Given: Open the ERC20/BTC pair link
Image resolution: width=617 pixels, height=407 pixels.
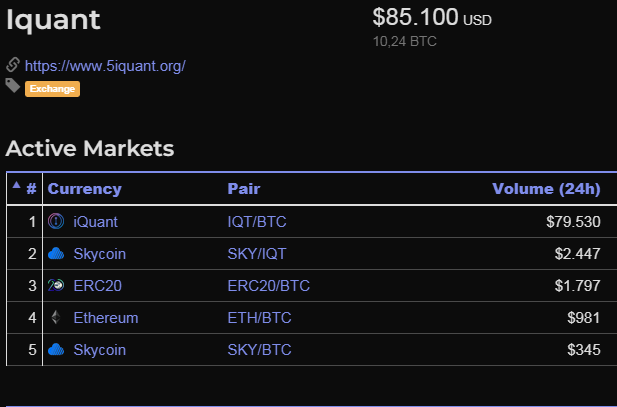Looking at the screenshot, I should (x=269, y=286).
